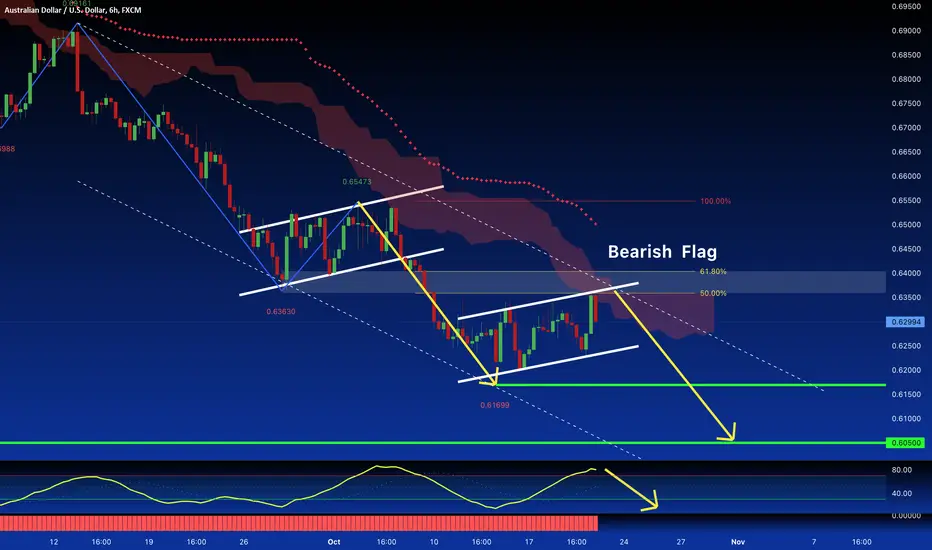Click the 0.67000 price axis value

point(906,128)
